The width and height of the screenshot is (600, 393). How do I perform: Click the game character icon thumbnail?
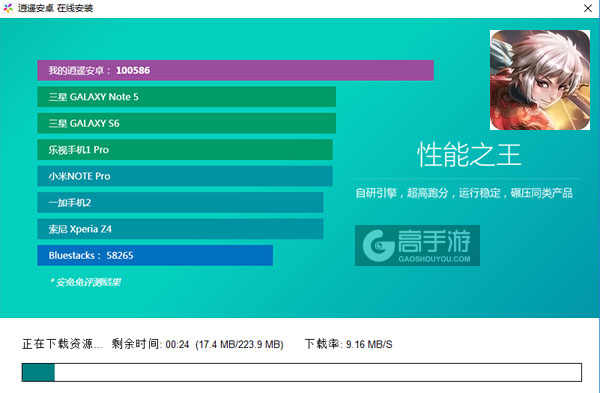pos(540,80)
